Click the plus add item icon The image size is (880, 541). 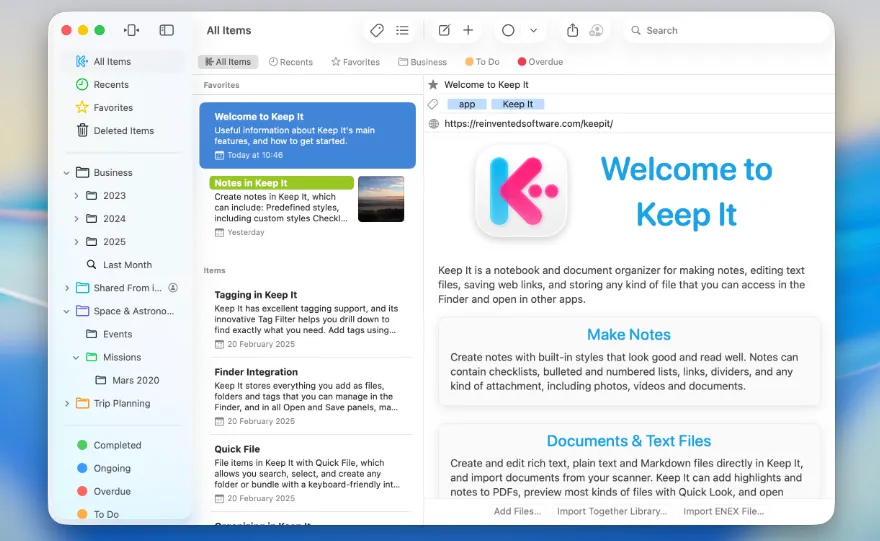click(468, 30)
